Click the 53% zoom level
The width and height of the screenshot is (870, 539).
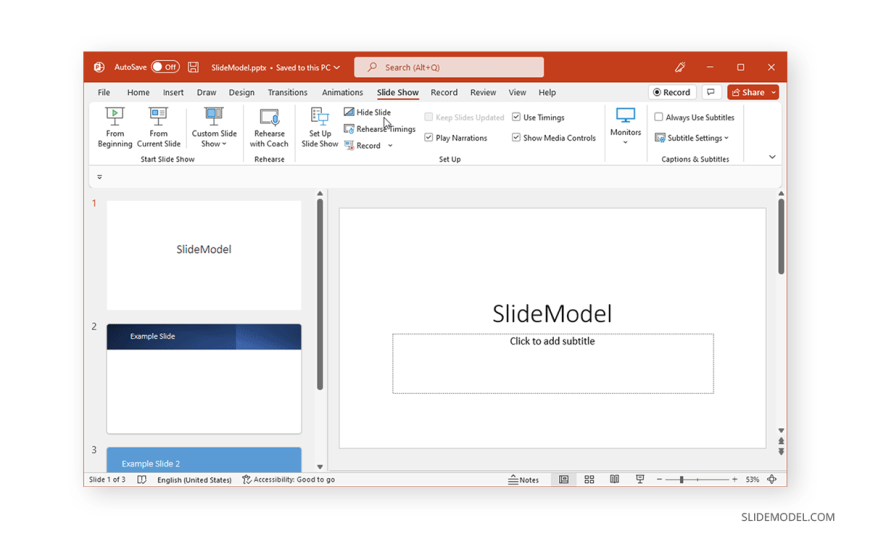tap(752, 480)
